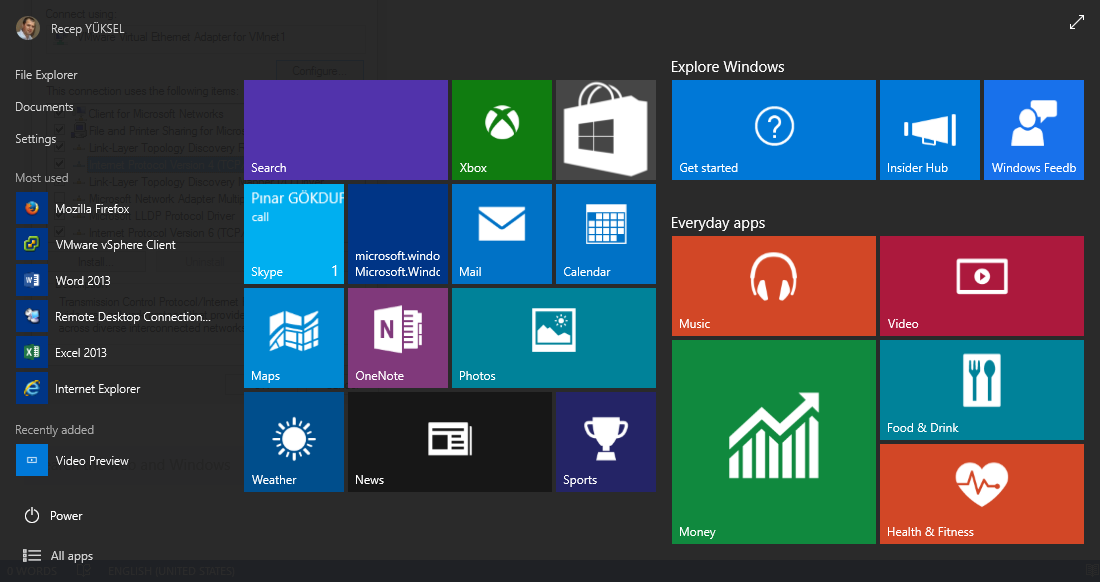Screen dimensions: 1100x582
Task: Click the Most used heading
Action: point(41,178)
